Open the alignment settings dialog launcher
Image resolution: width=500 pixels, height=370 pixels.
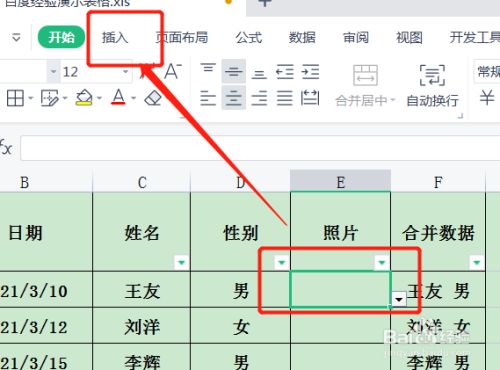click(460, 116)
